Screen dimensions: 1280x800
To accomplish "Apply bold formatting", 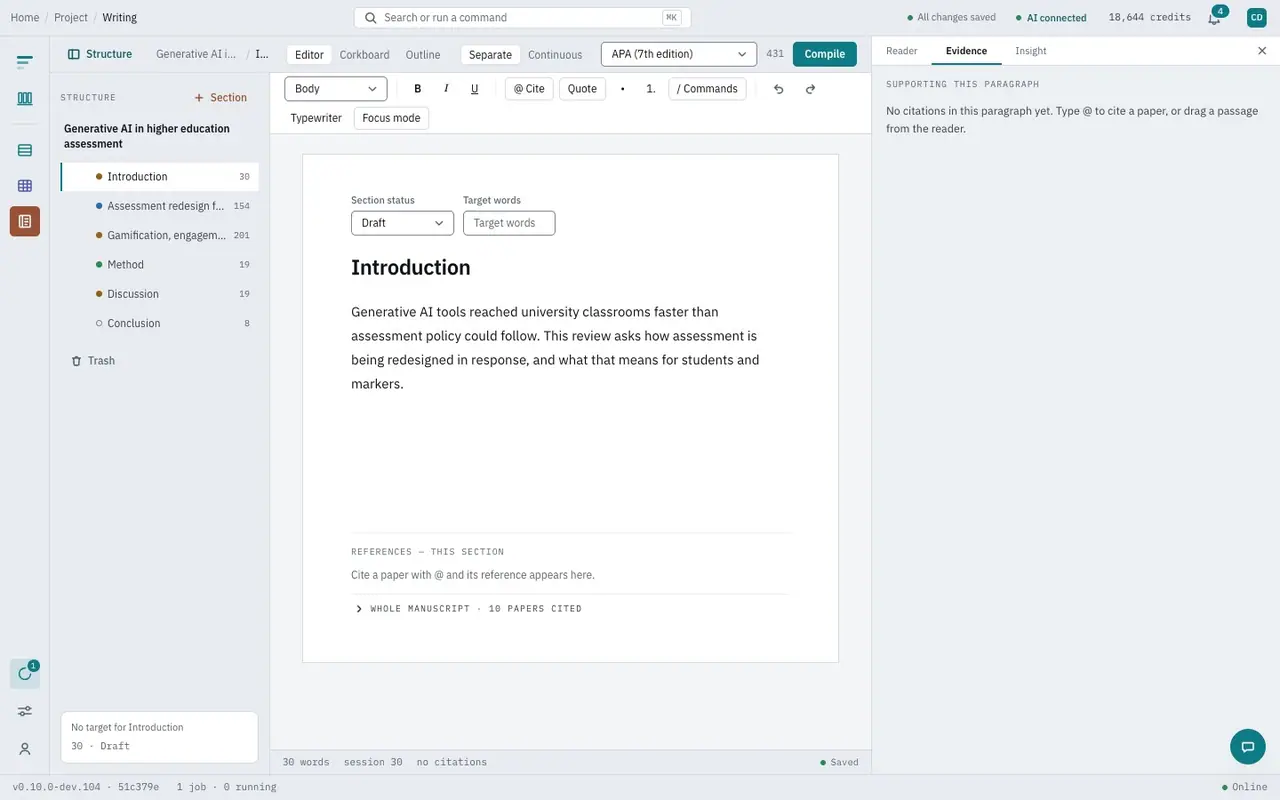I will tap(418, 89).
